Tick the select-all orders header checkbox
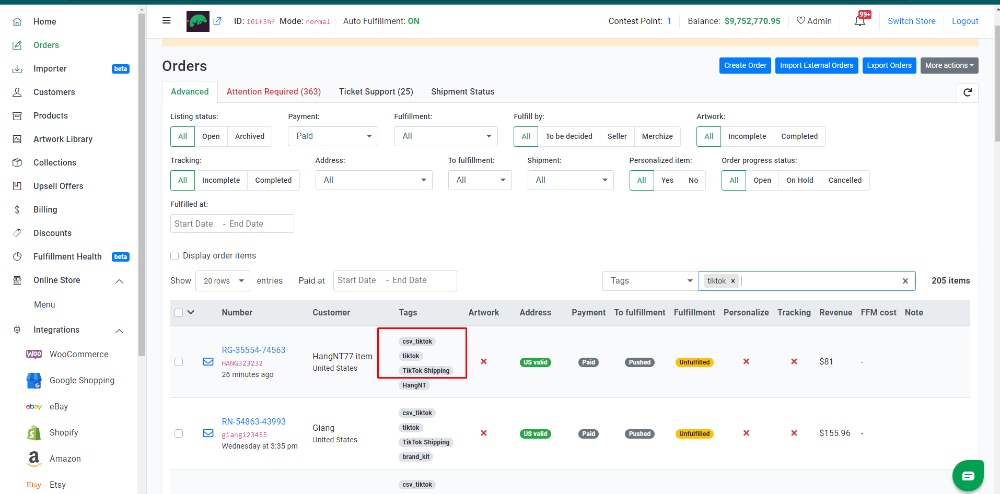Screen dimensions: 1000x494 pyautogui.click(x=179, y=312)
